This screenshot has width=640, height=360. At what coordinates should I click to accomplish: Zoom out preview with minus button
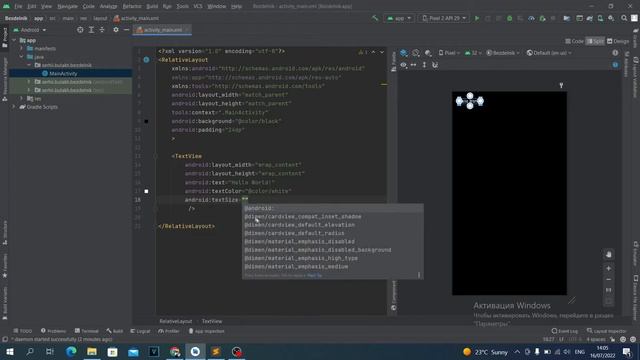click(609, 280)
